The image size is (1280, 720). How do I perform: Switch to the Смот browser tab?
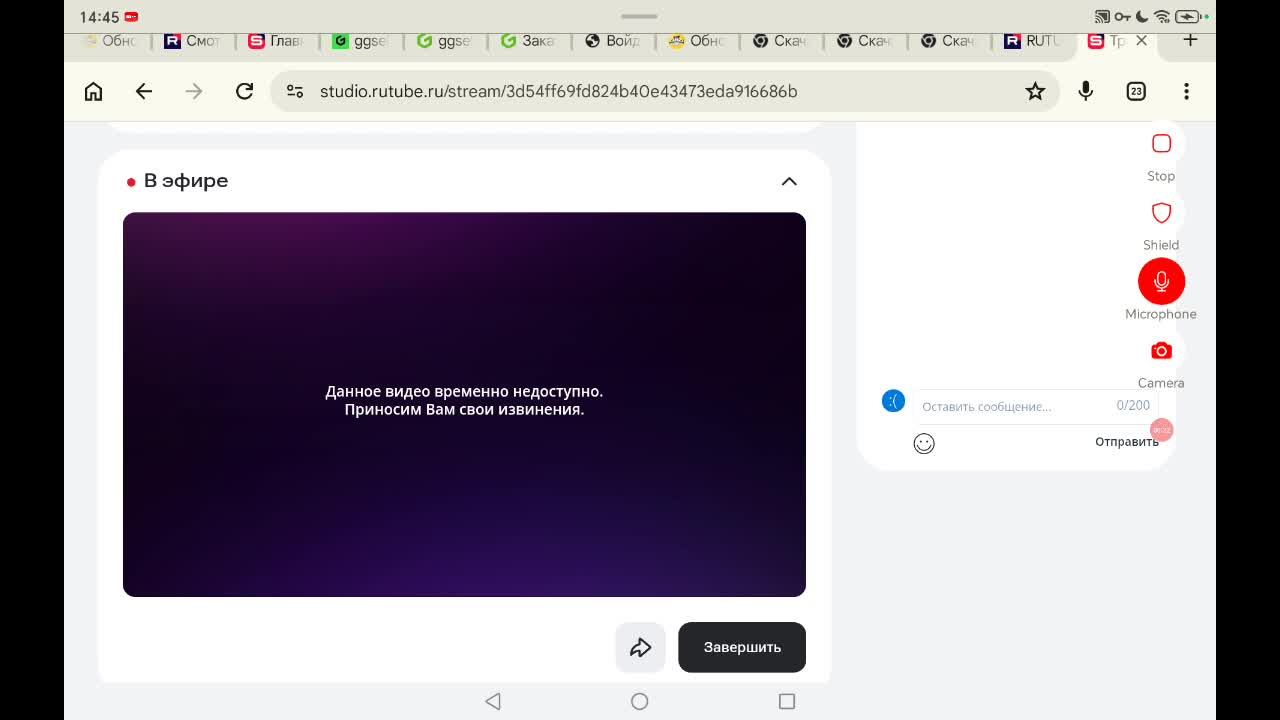tap(192, 41)
